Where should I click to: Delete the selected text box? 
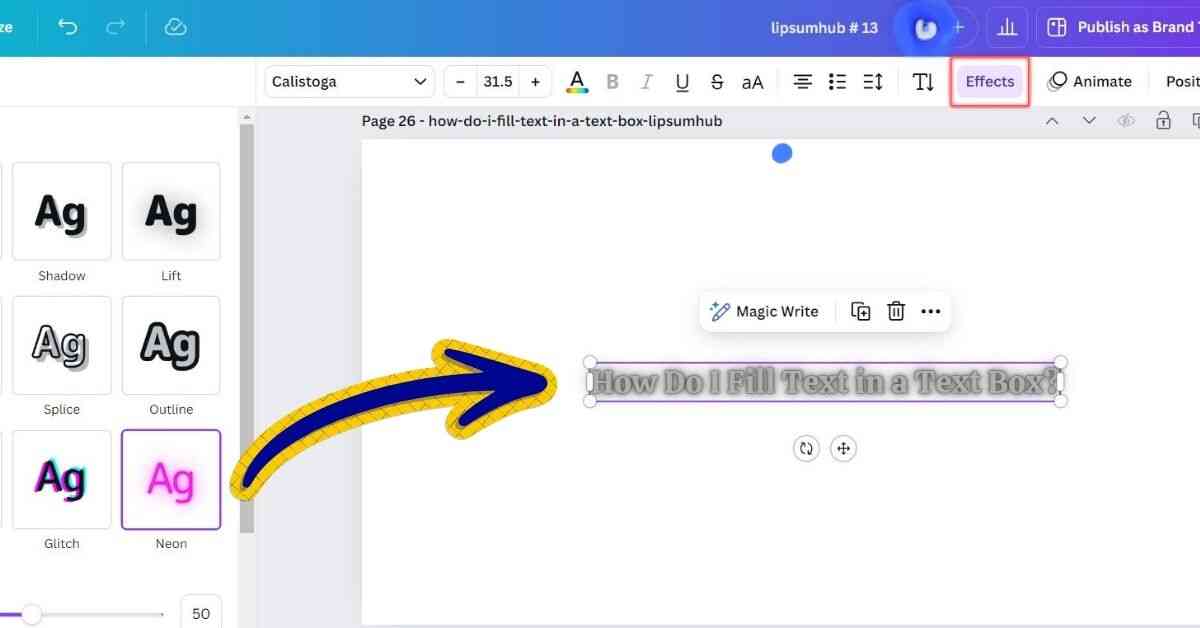pos(896,312)
